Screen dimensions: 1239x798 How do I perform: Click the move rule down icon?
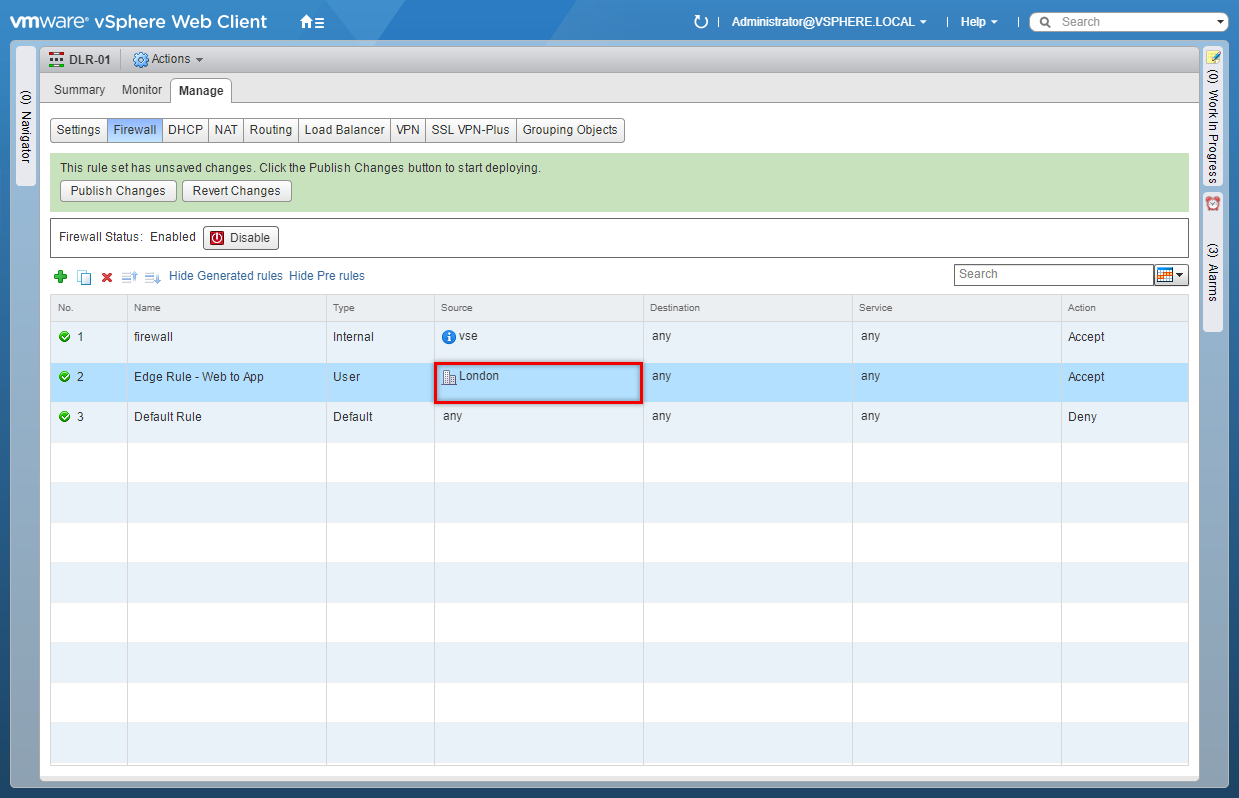pos(152,277)
